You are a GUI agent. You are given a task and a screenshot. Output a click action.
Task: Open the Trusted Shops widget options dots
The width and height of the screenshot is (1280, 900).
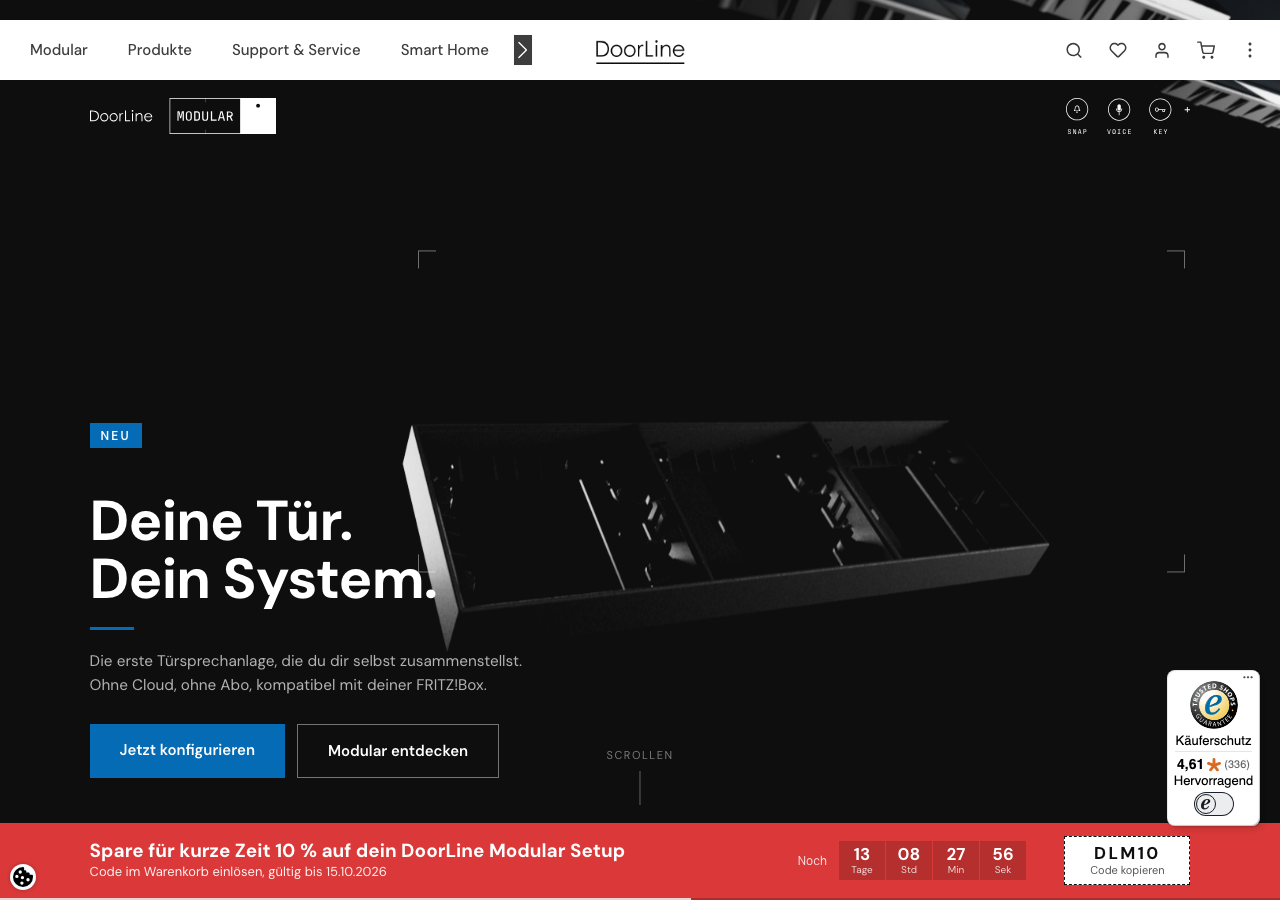coord(1248,678)
